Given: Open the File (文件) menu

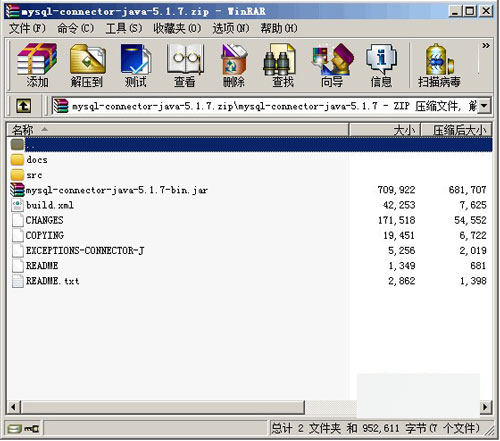Looking at the screenshot, I should (x=27, y=28).
